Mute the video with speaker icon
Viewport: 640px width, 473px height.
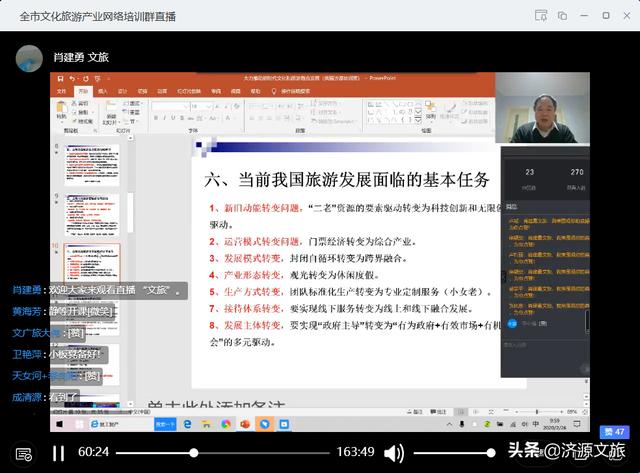click(x=394, y=453)
